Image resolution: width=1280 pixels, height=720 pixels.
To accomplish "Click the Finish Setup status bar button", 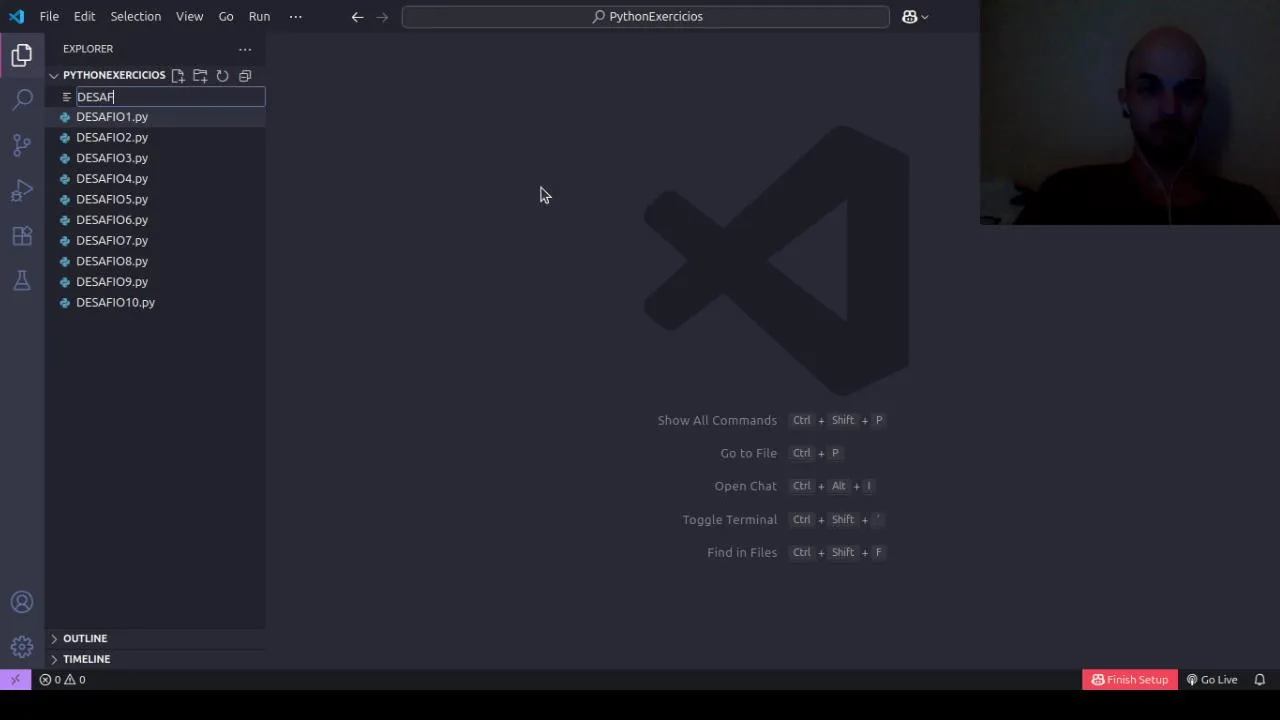I will pyautogui.click(x=1129, y=679).
